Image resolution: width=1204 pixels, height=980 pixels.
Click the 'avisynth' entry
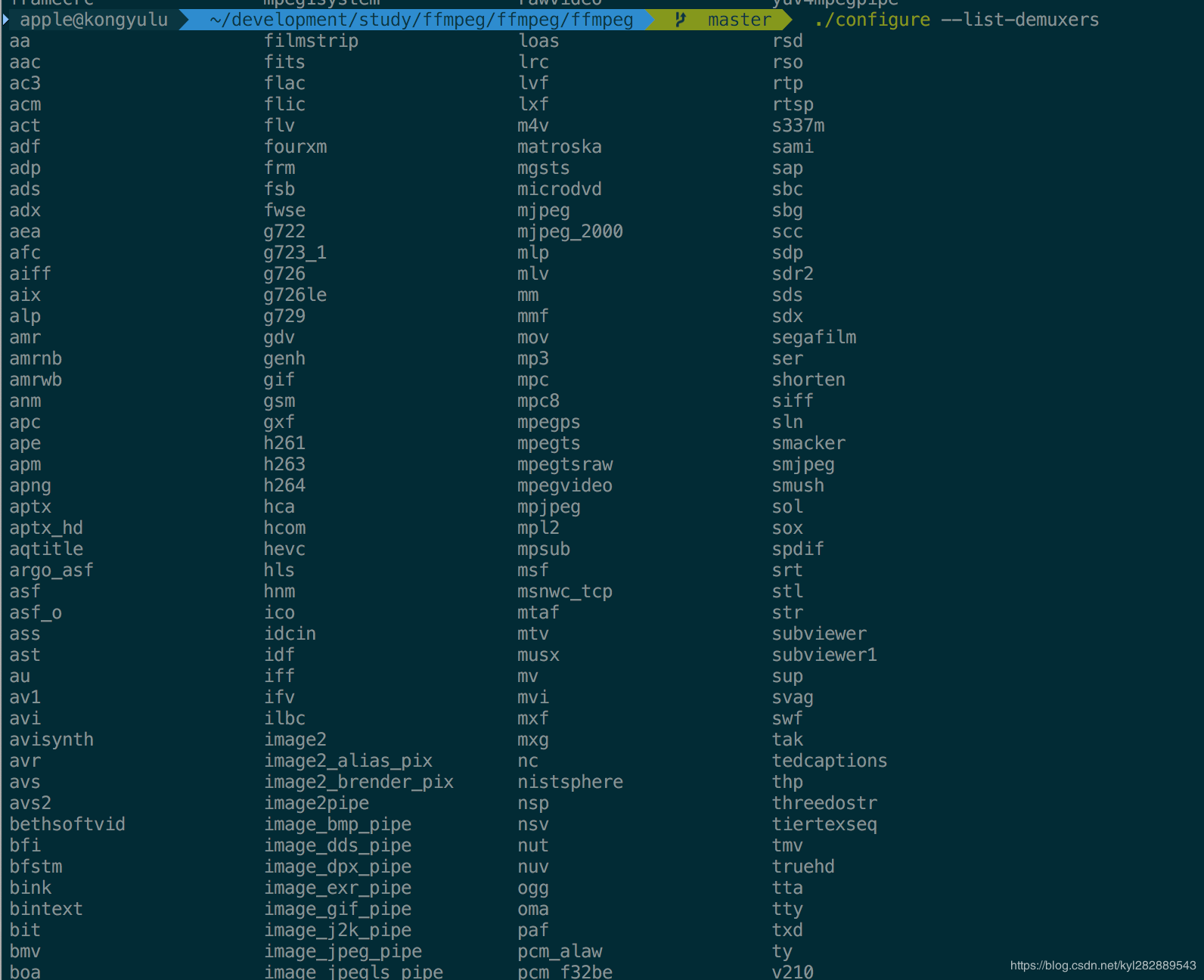coord(51,740)
